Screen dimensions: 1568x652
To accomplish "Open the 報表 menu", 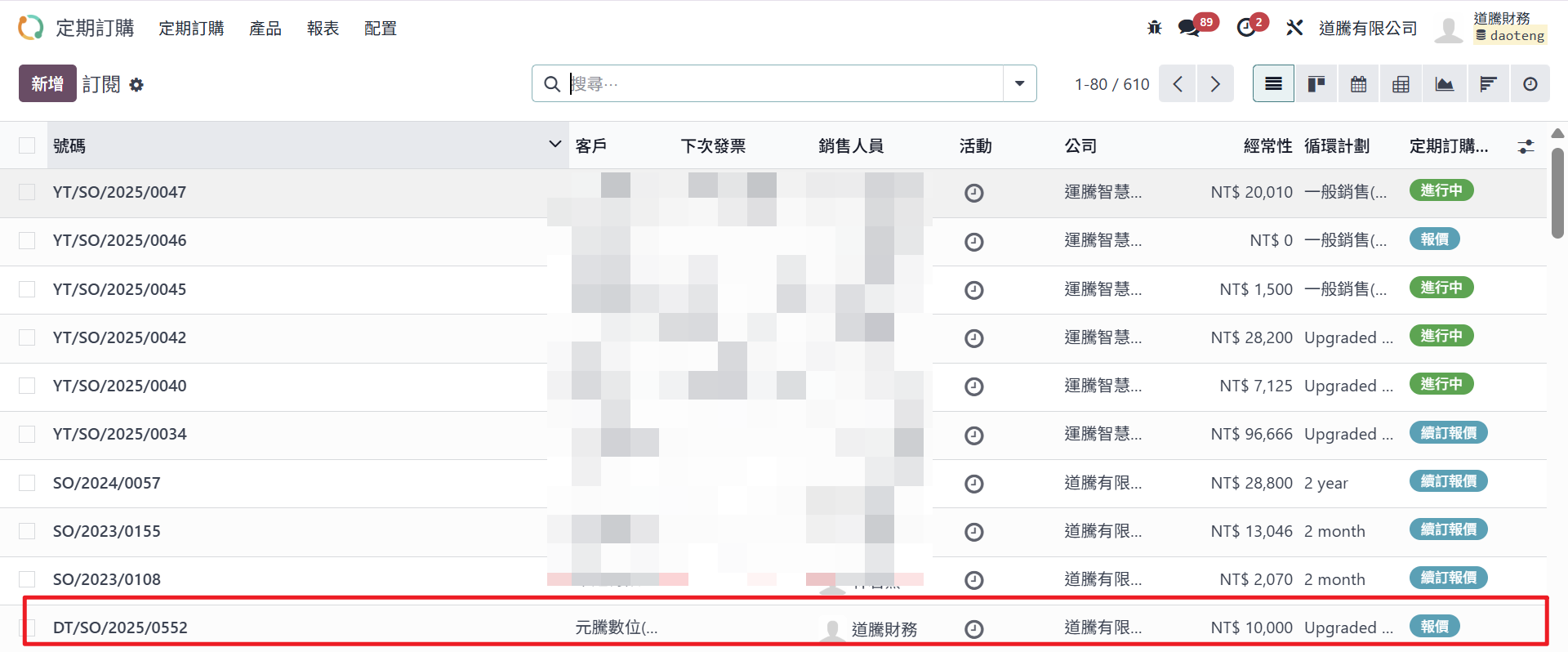I will click(323, 29).
